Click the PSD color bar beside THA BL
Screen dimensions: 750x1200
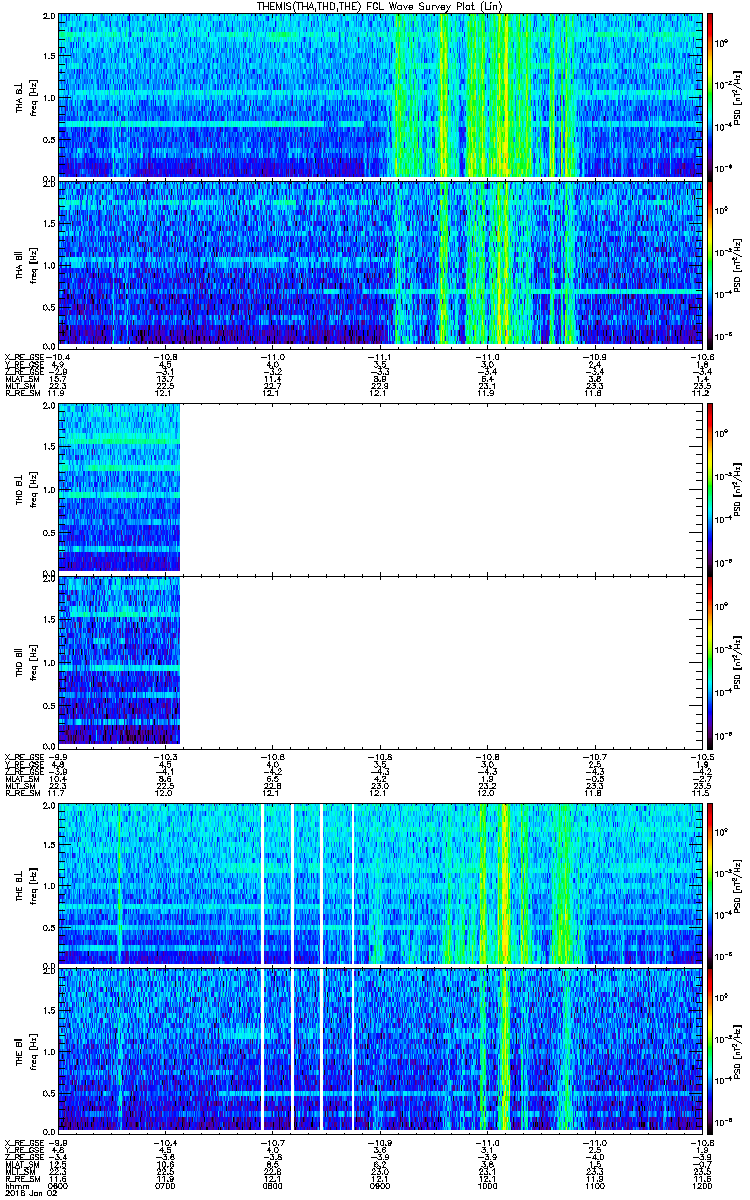coord(709,95)
